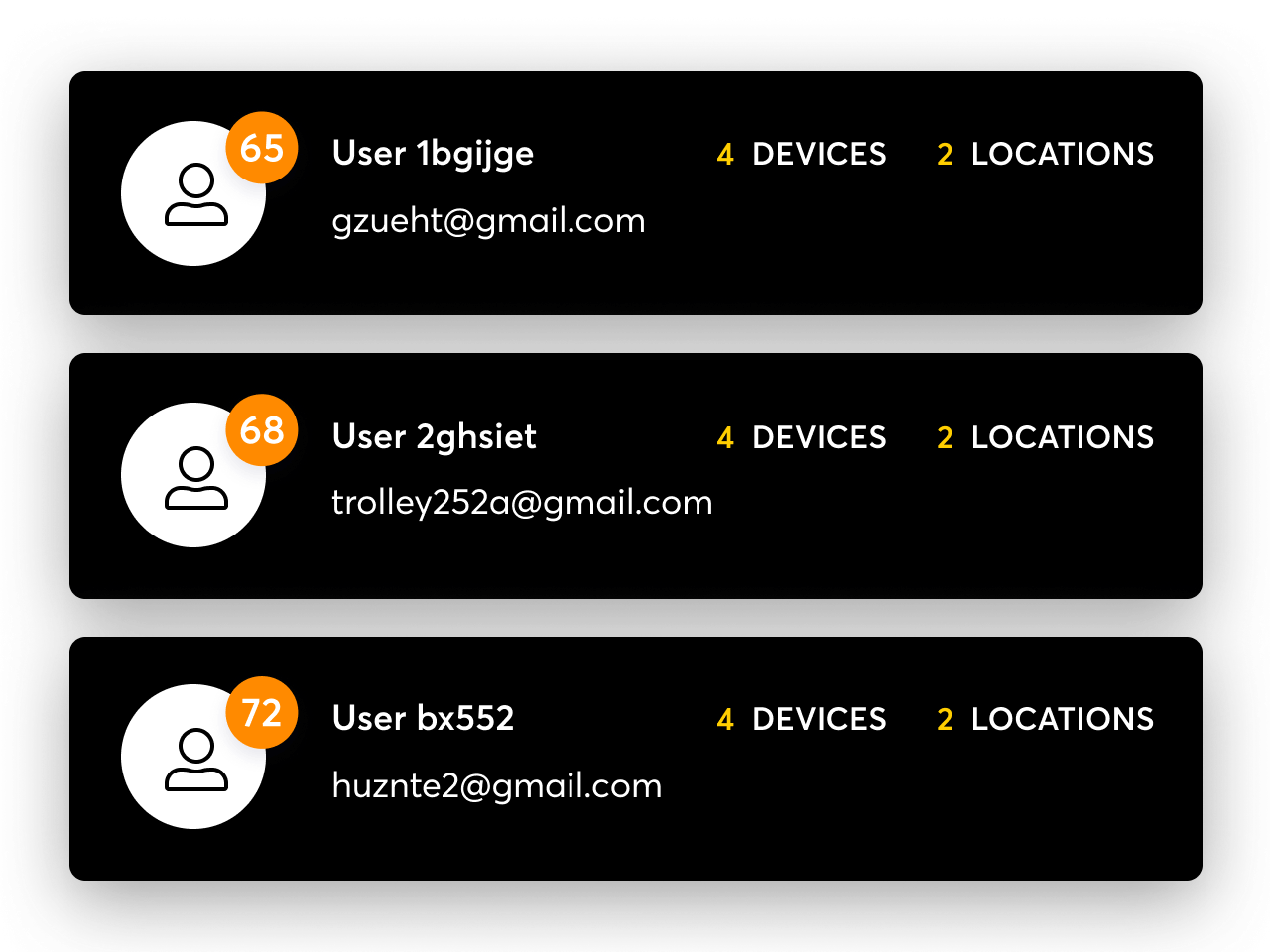View 4 DEVICES for User 1bgijge
The height and width of the screenshot is (952, 1270).
[802, 154]
